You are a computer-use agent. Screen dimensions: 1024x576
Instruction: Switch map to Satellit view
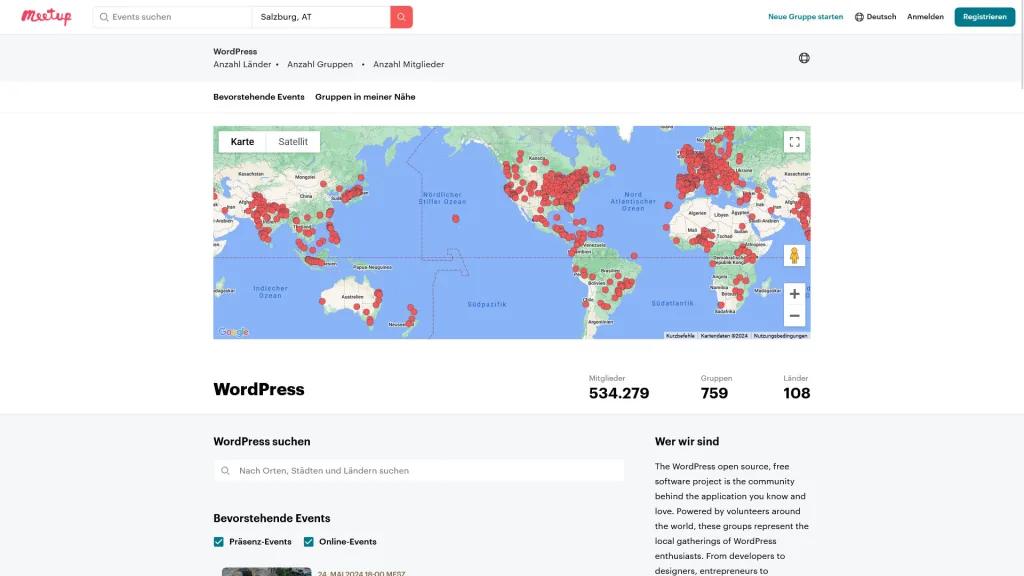point(293,142)
